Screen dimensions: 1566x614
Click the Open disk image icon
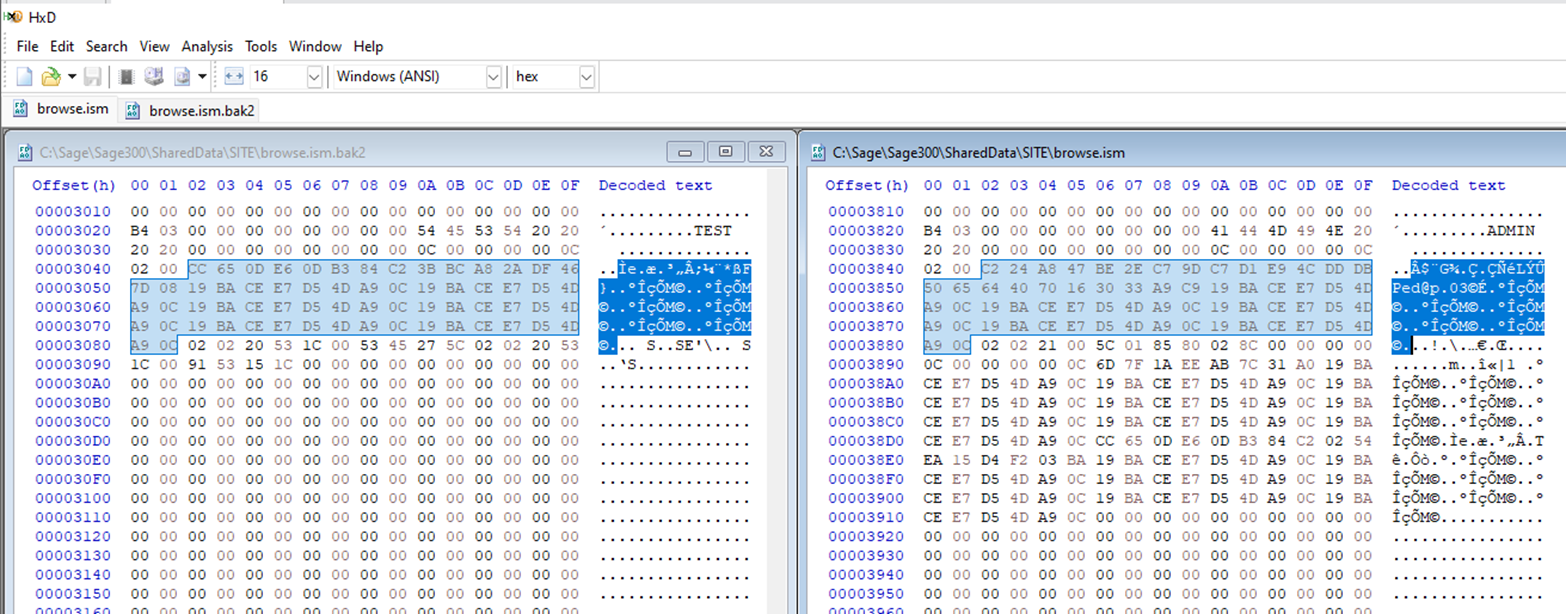(183, 77)
